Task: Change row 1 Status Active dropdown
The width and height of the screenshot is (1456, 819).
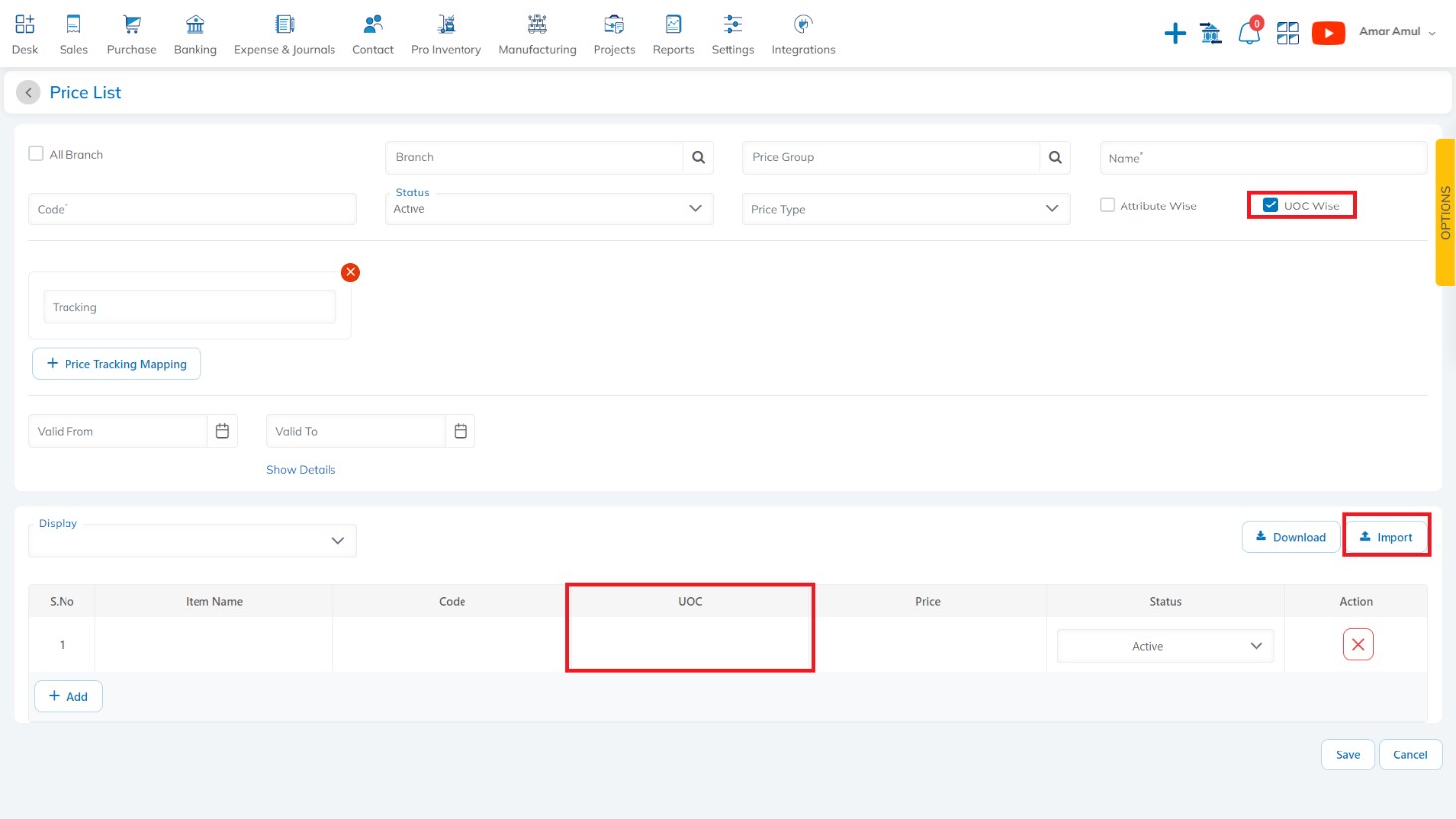Action: 1165,646
